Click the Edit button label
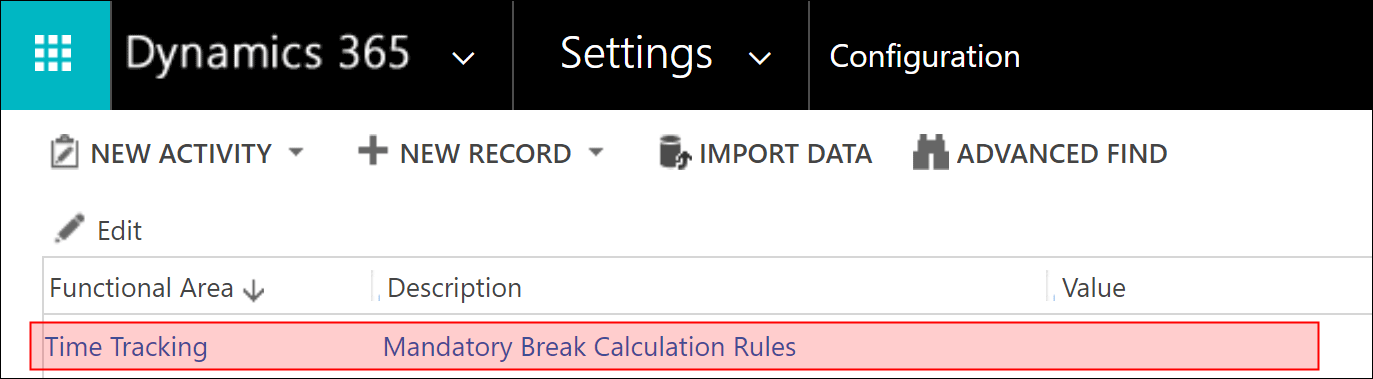The height and width of the screenshot is (379, 1373). click(x=119, y=231)
